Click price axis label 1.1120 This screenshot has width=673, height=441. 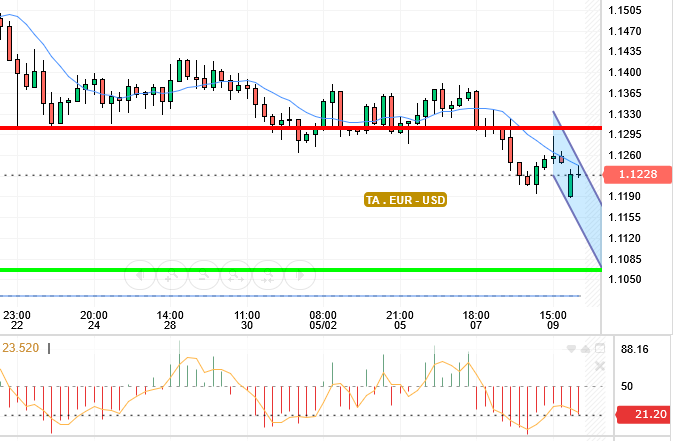pyautogui.click(x=624, y=238)
